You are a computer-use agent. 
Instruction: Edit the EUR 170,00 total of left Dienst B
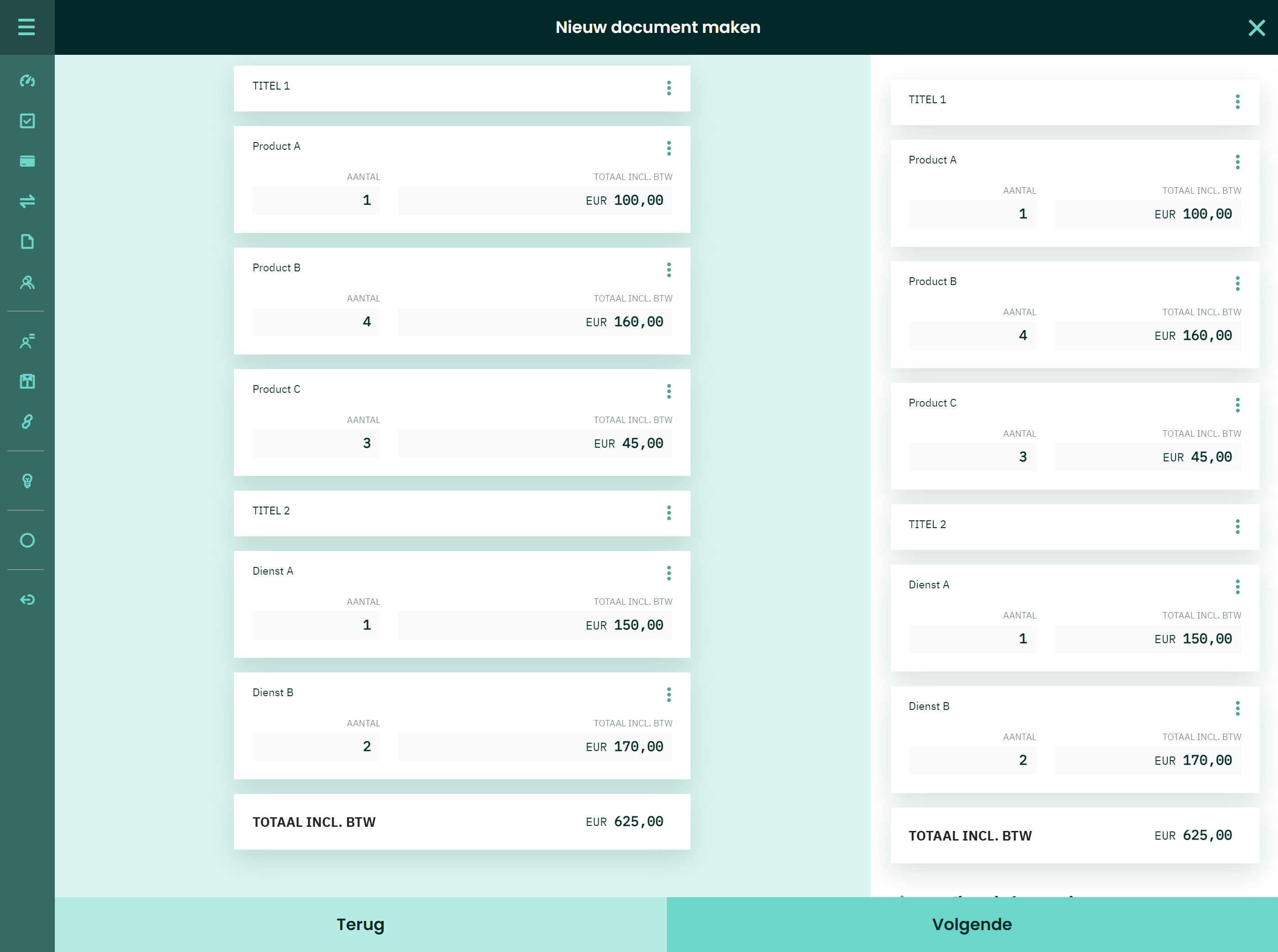tap(535, 747)
